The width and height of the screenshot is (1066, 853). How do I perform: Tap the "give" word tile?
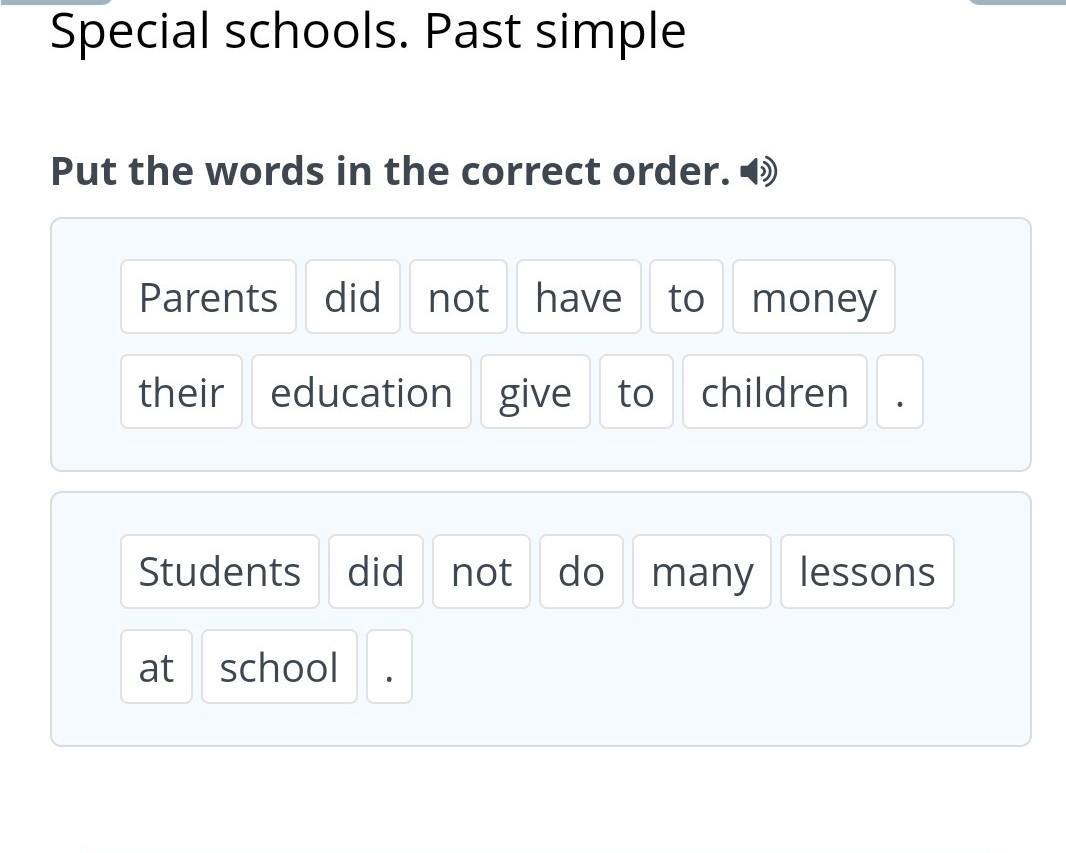point(535,392)
